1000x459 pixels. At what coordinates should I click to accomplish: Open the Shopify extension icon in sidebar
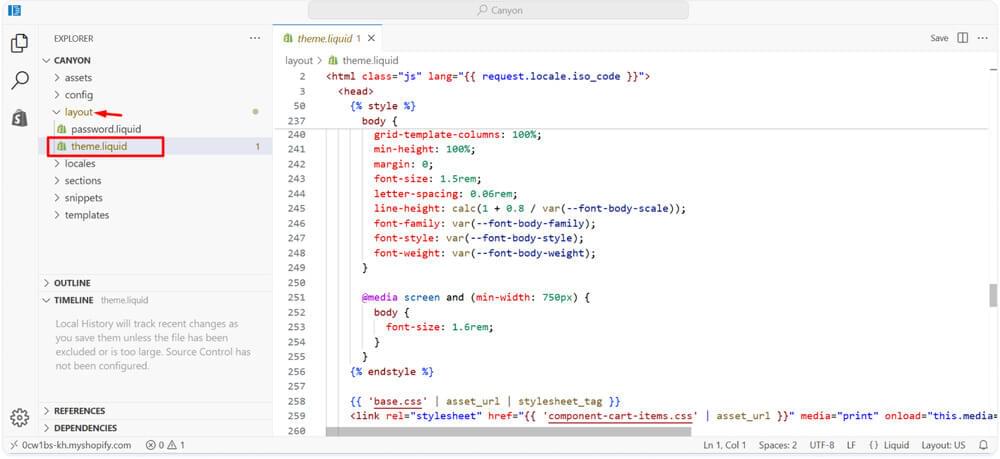click(20, 117)
